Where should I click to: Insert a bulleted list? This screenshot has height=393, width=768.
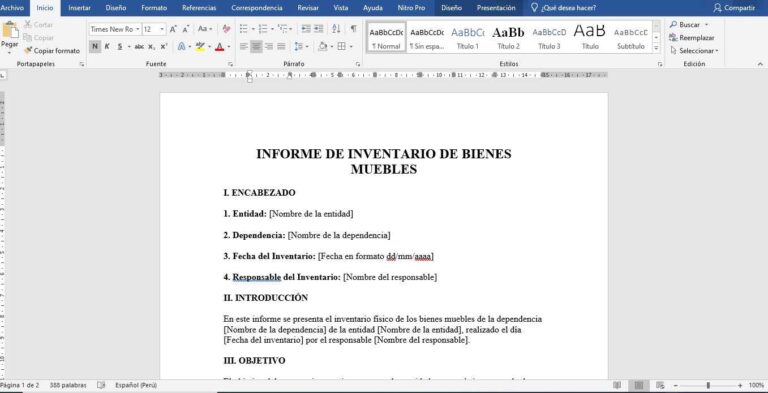click(243, 29)
